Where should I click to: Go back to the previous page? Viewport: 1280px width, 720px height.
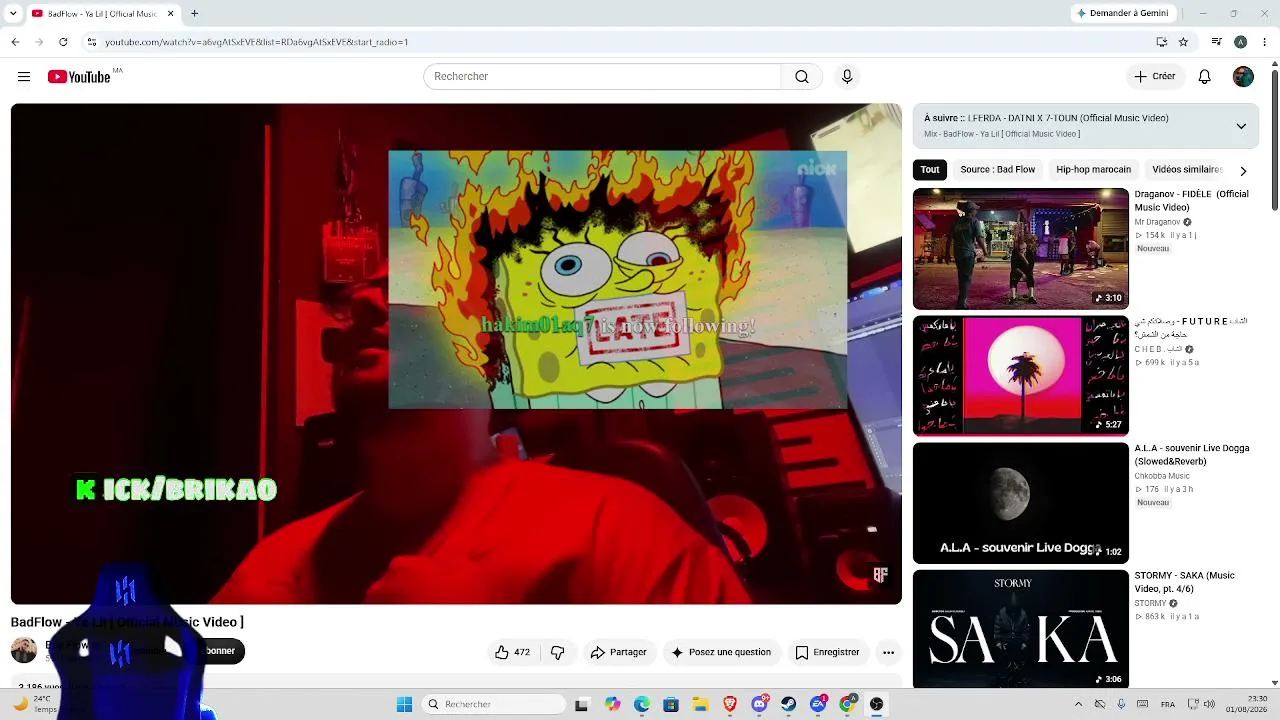pos(15,42)
